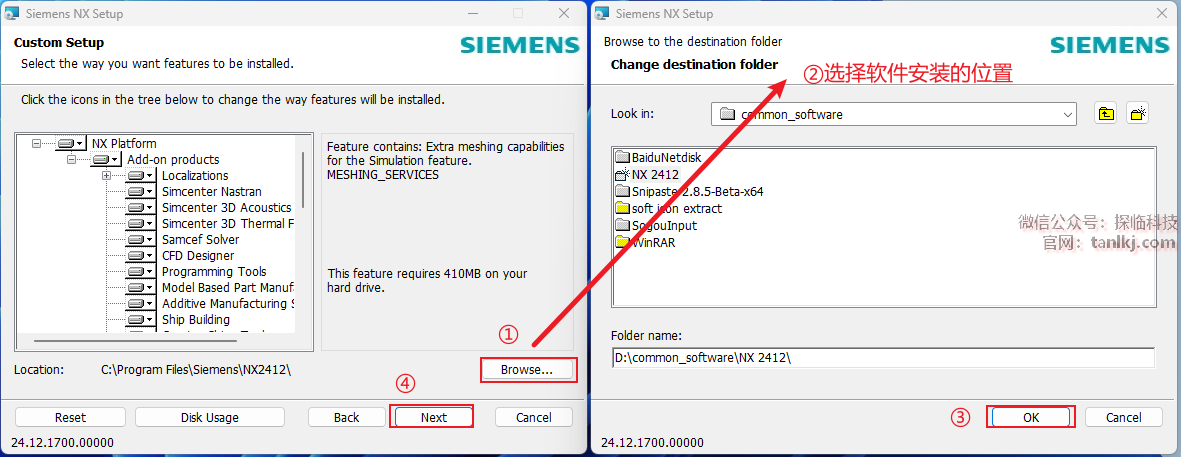Select Samcef Solver in the feature tree

[x=200, y=240]
